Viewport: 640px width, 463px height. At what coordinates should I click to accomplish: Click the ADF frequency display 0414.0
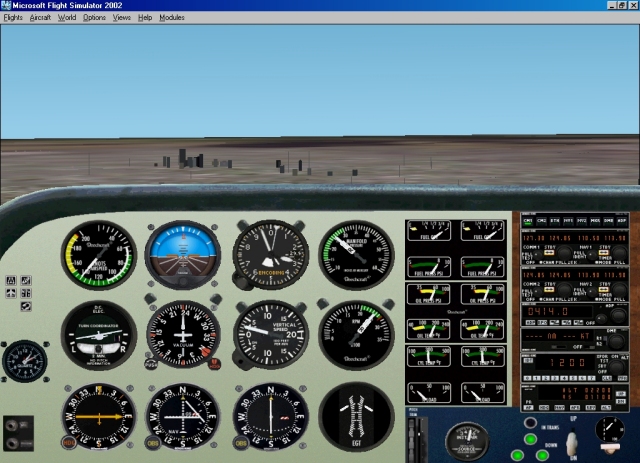pyautogui.click(x=556, y=312)
